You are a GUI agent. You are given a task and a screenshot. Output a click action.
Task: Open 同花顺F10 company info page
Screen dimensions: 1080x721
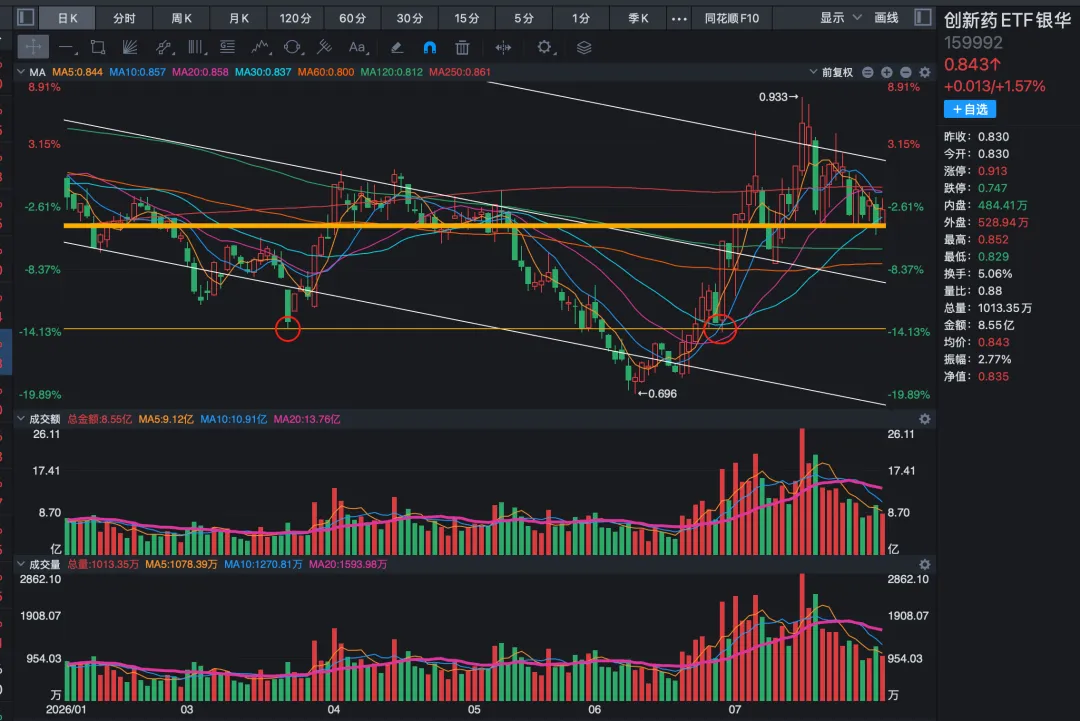pyautogui.click(x=731, y=19)
